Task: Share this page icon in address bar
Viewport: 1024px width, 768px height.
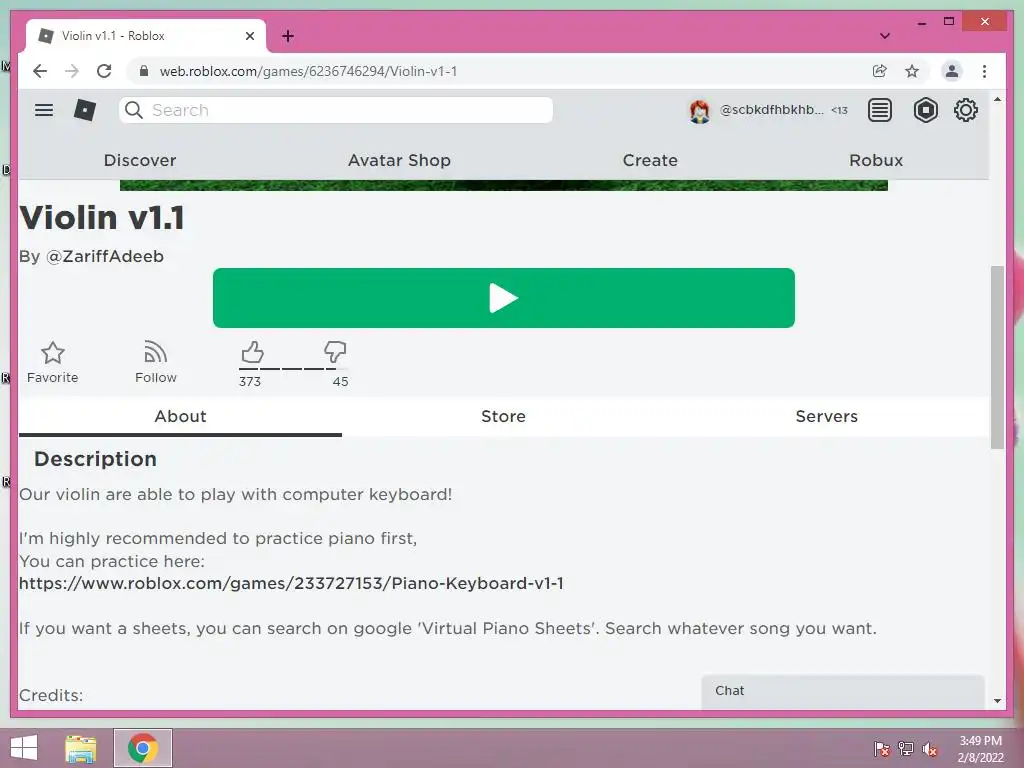Action: click(x=880, y=71)
